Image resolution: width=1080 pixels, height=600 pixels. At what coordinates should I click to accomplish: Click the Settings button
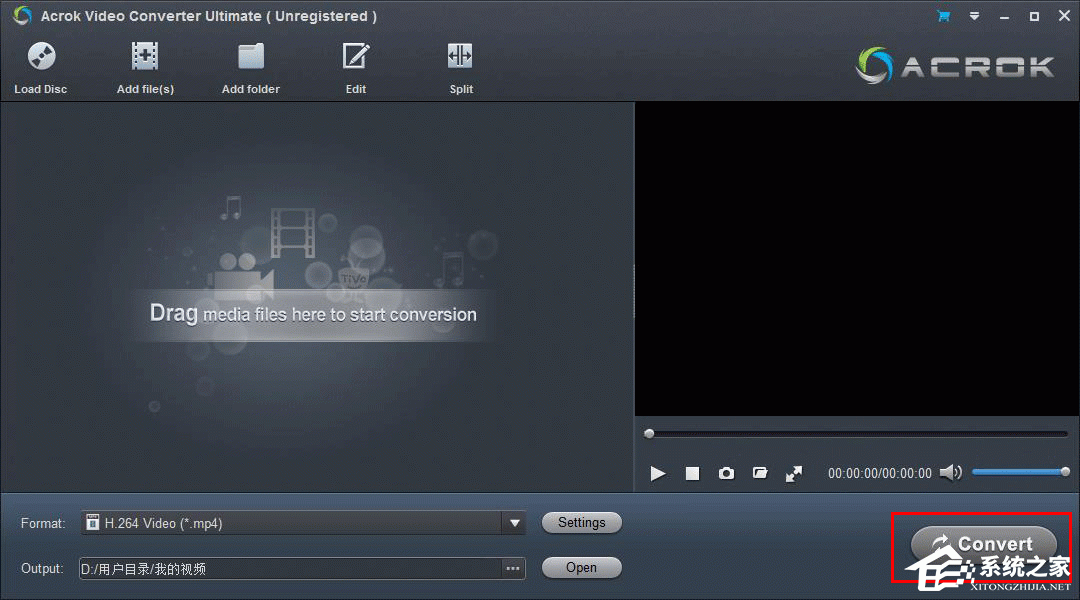[x=582, y=523]
